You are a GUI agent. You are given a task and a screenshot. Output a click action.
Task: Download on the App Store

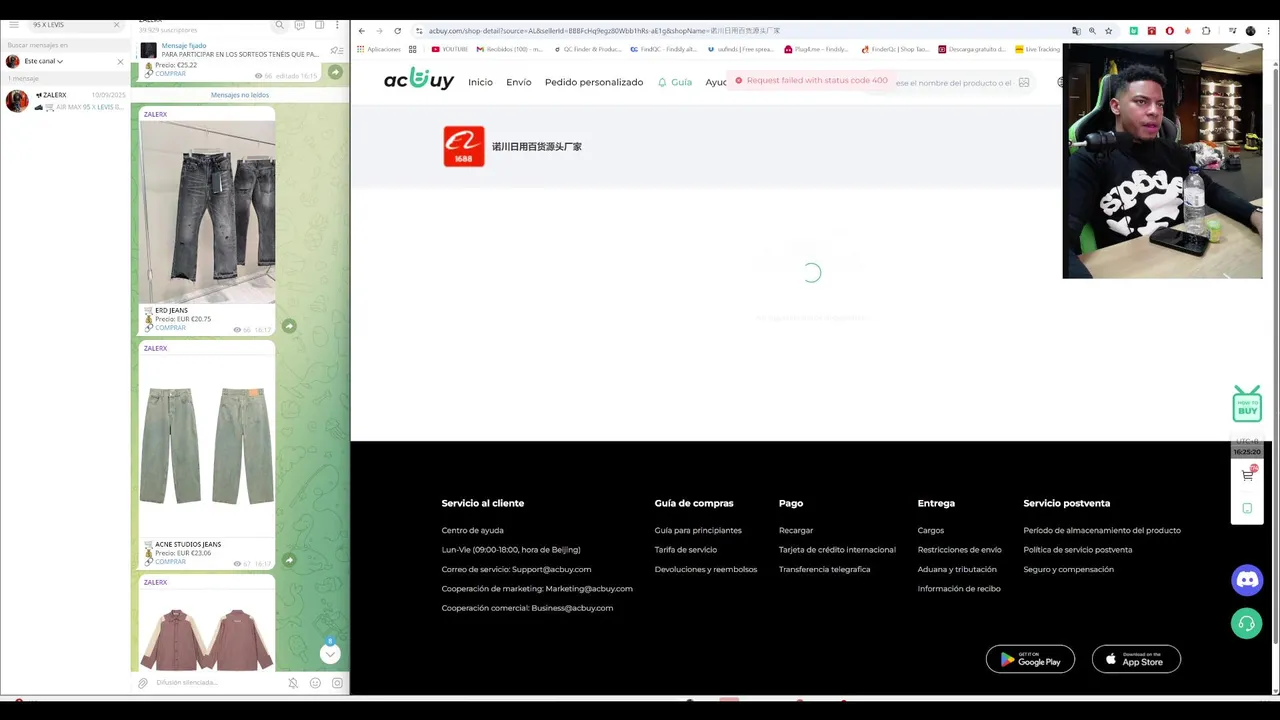click(1136, 659)
